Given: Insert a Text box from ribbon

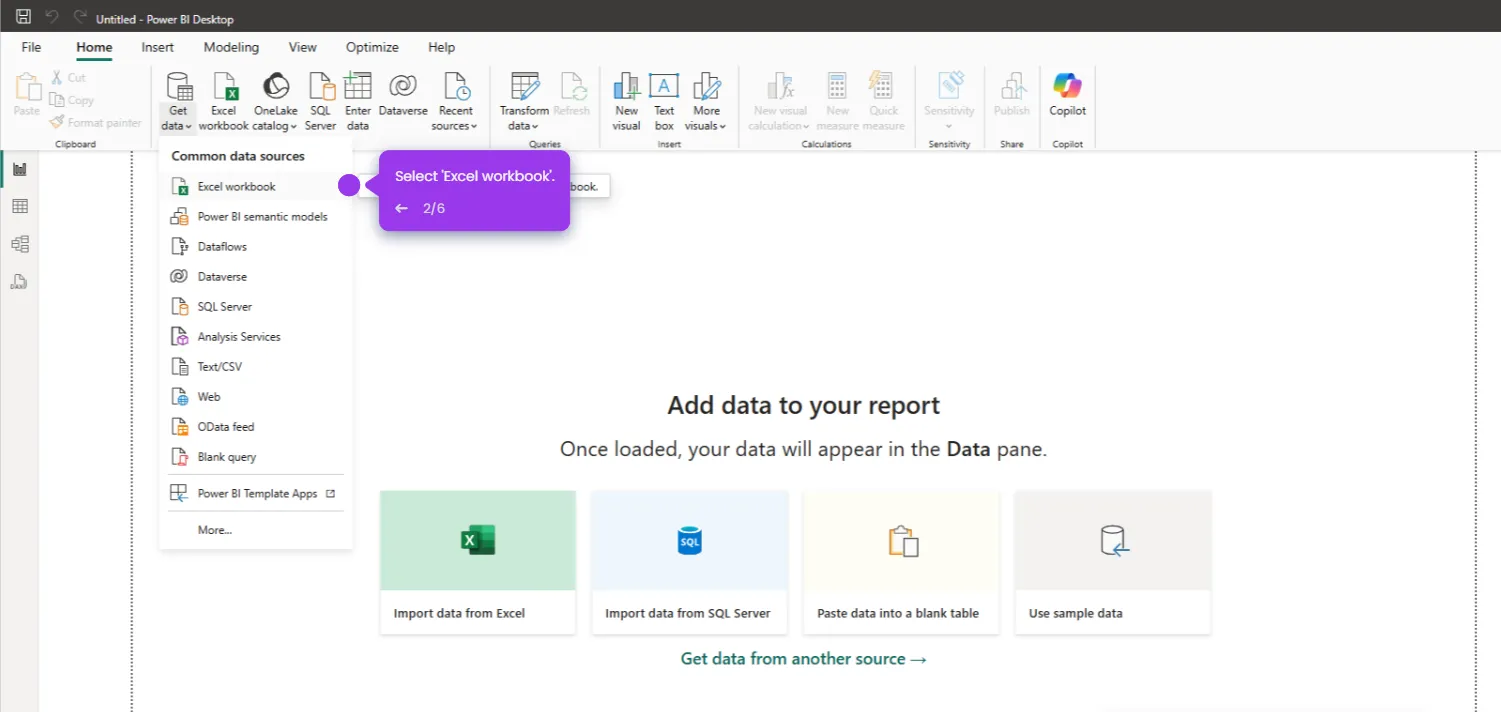Looking at the screenshot, I should coord(664,102).
